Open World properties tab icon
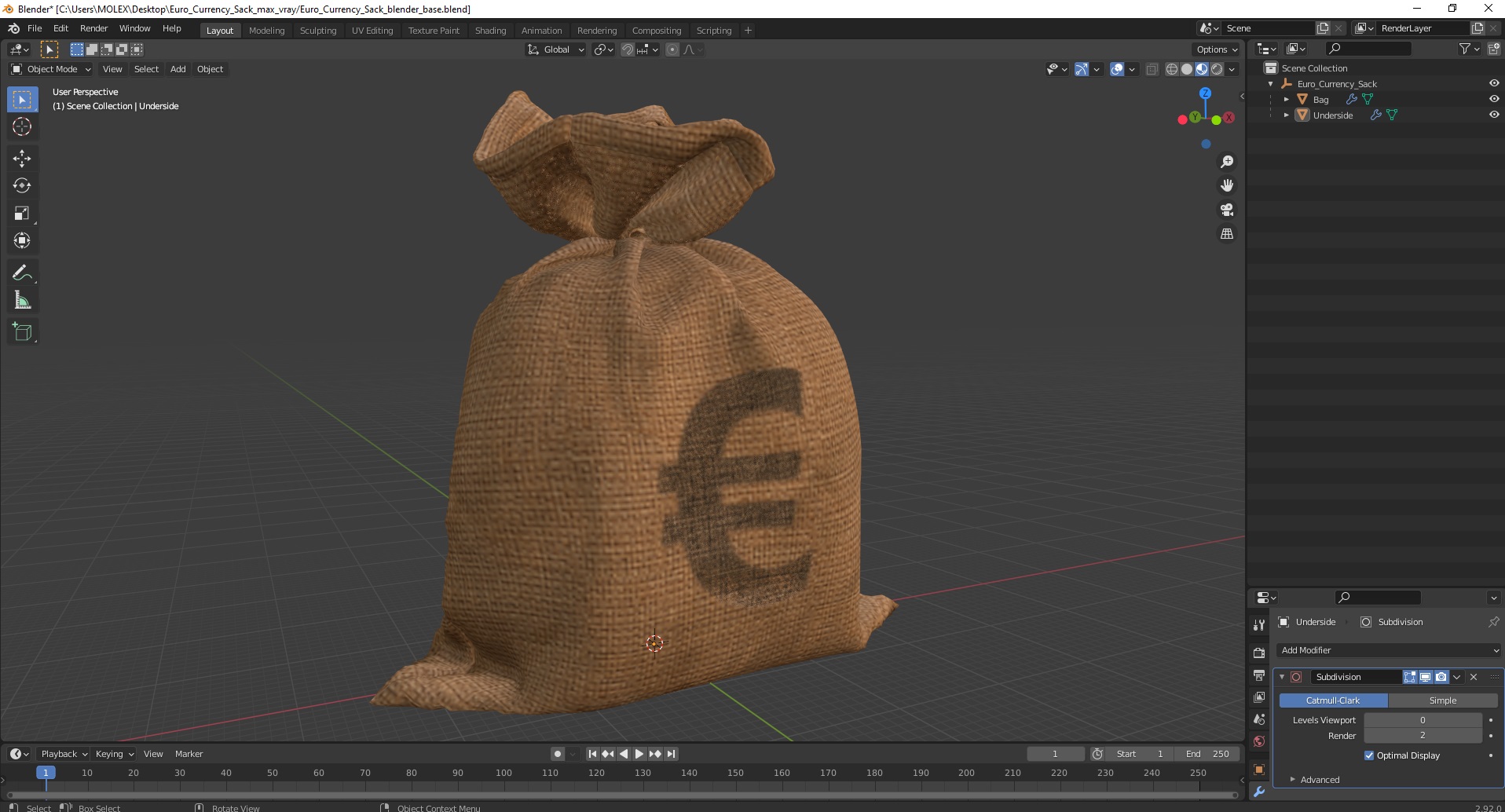Viewport: 1505px width, 812px height. pos(1259,741)
